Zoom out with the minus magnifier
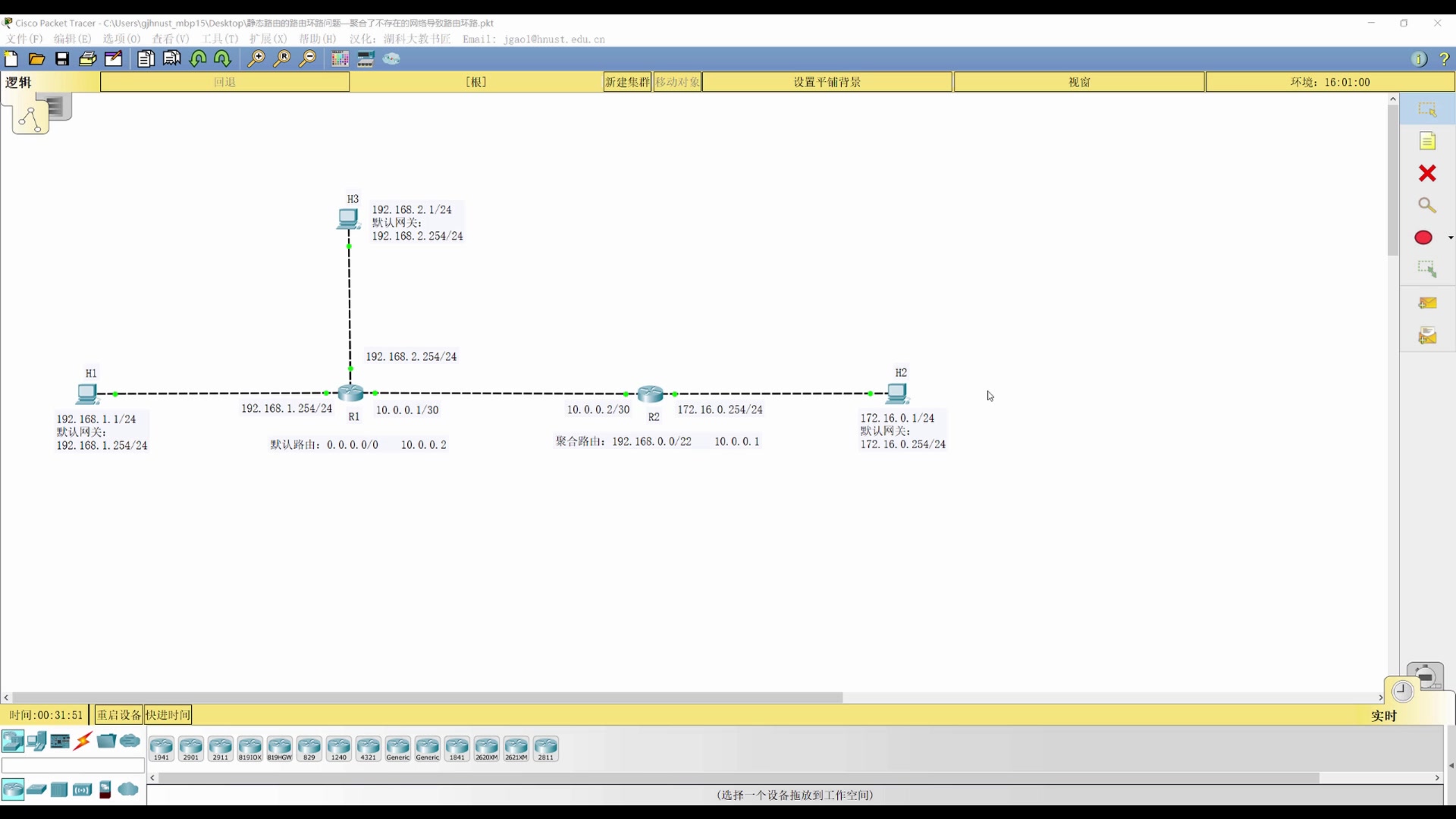 click(x=307, y=59)
